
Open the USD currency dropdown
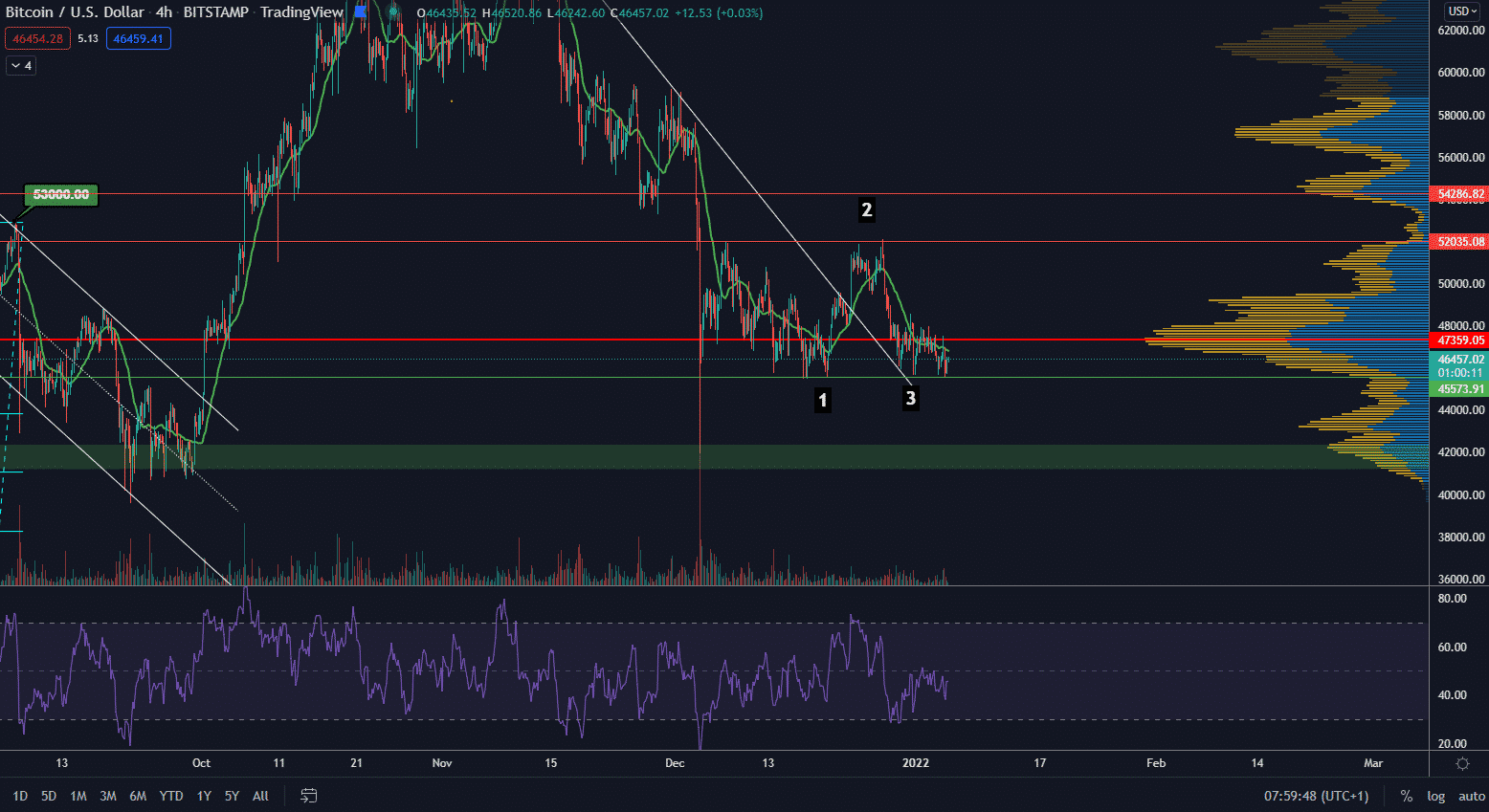[1462, 11]
